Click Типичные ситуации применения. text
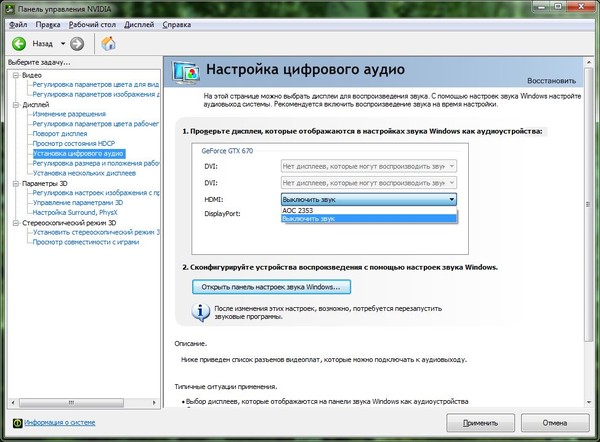 [226, 387]
